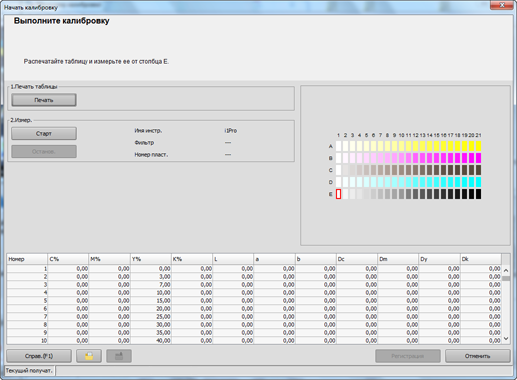This screenshot has width=517, height=380.
Task: Select the white patch A1 in row A
Action: [x=338, y=146]
